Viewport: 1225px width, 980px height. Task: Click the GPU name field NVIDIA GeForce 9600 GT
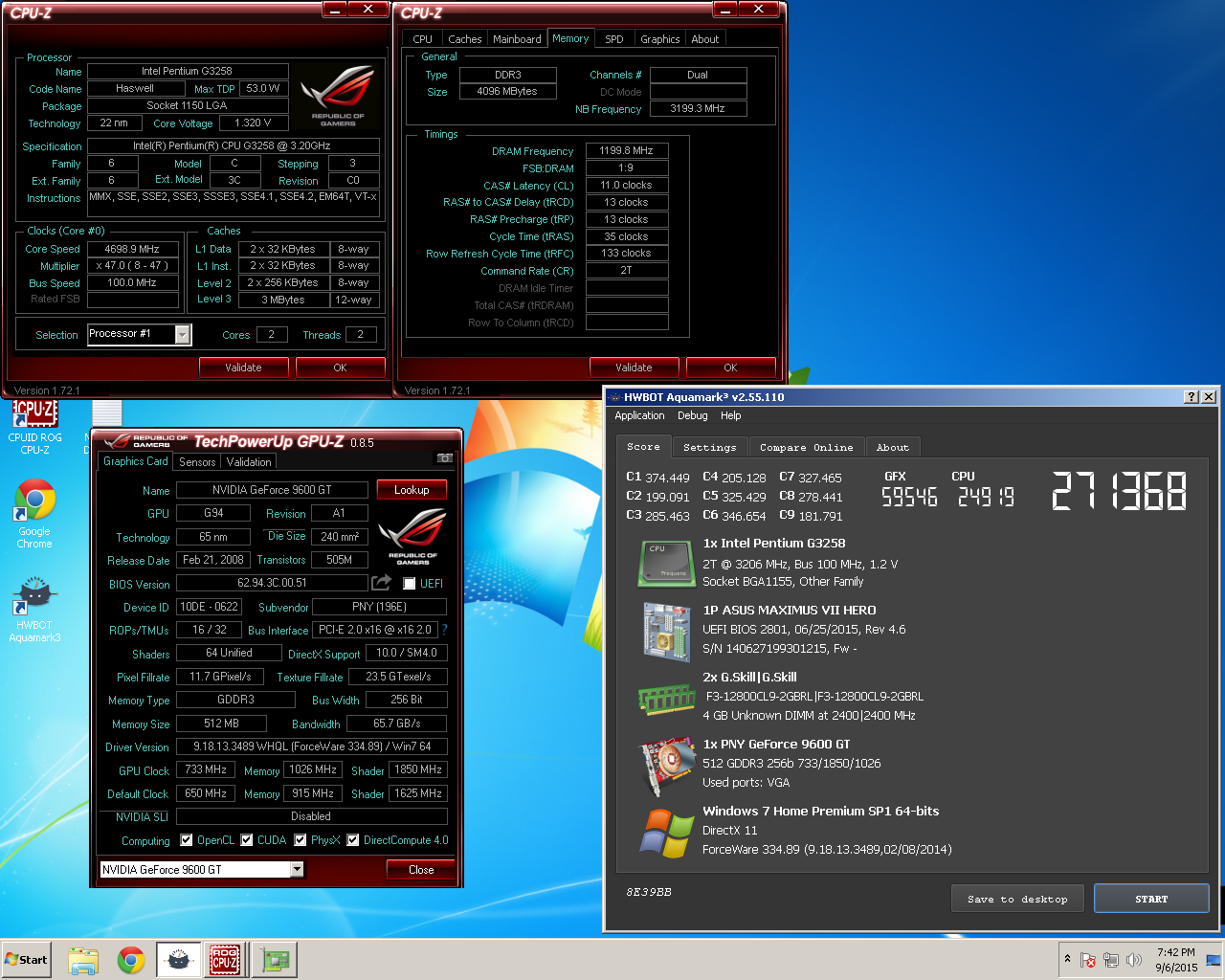(272, 490)
